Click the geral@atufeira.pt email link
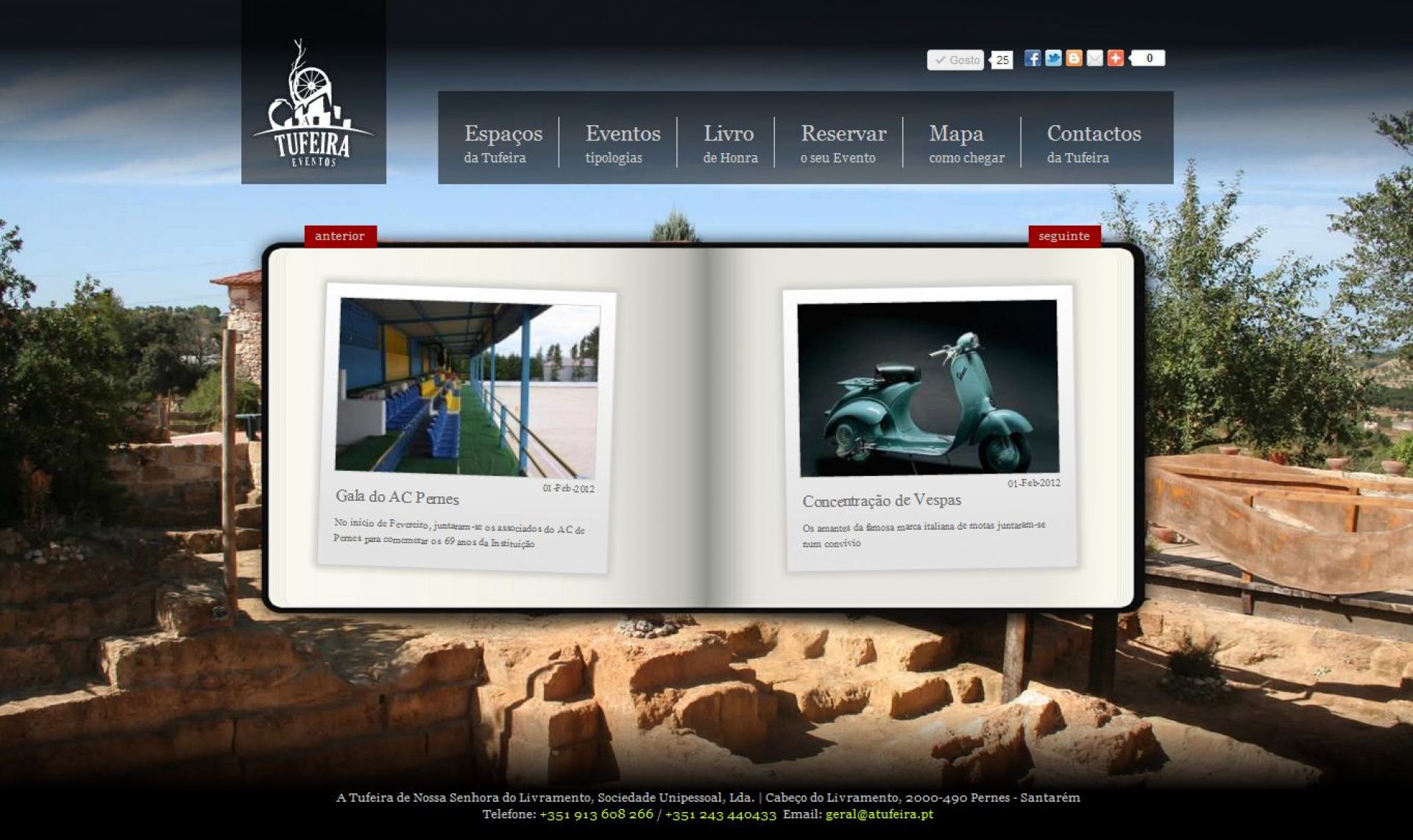Viewport: 1413px width, 840px height. (x=879, y=814)
